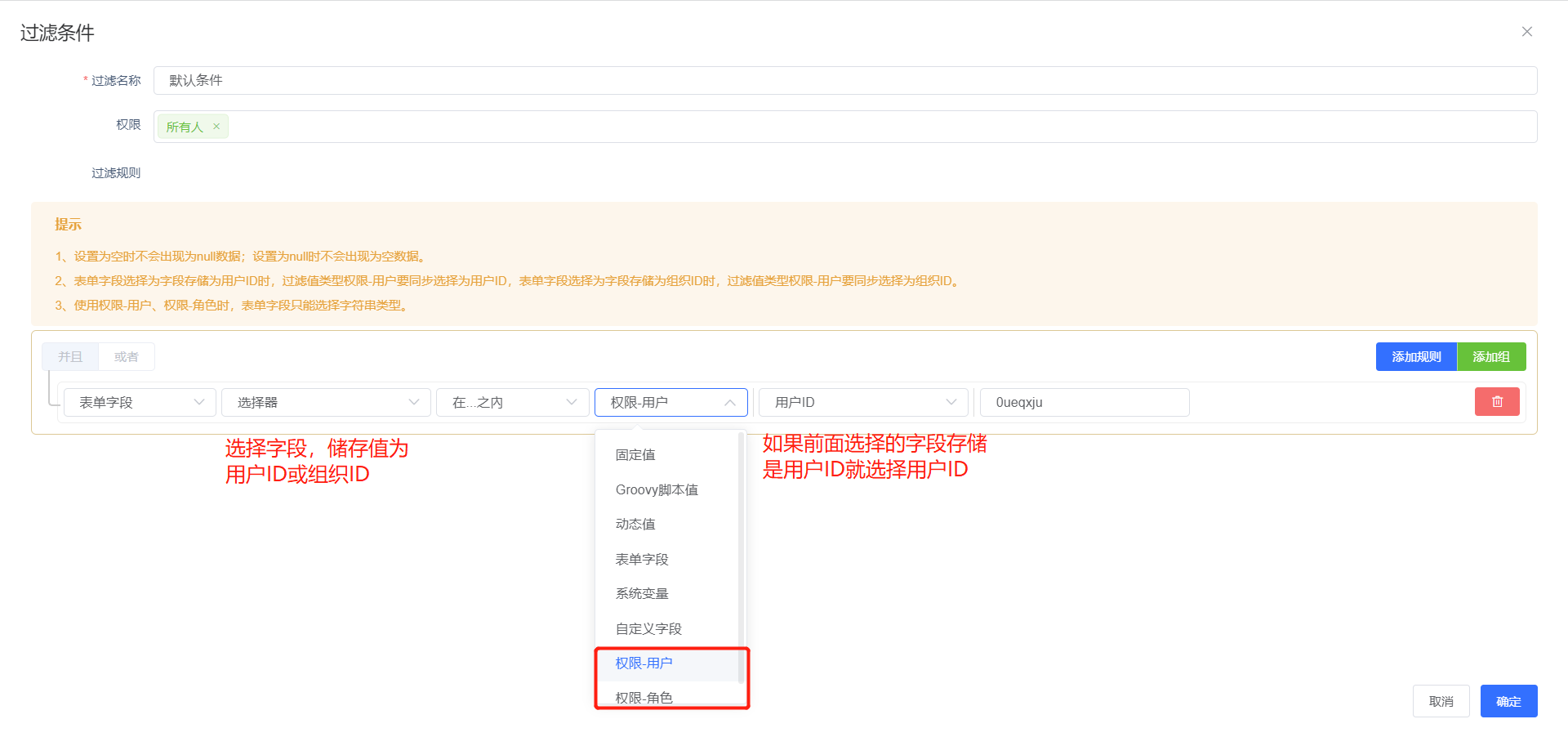Select 权限-角色 from the list
Image resolution: width=1568 pixels, height=737 pixels.
[x=644, y=697]
